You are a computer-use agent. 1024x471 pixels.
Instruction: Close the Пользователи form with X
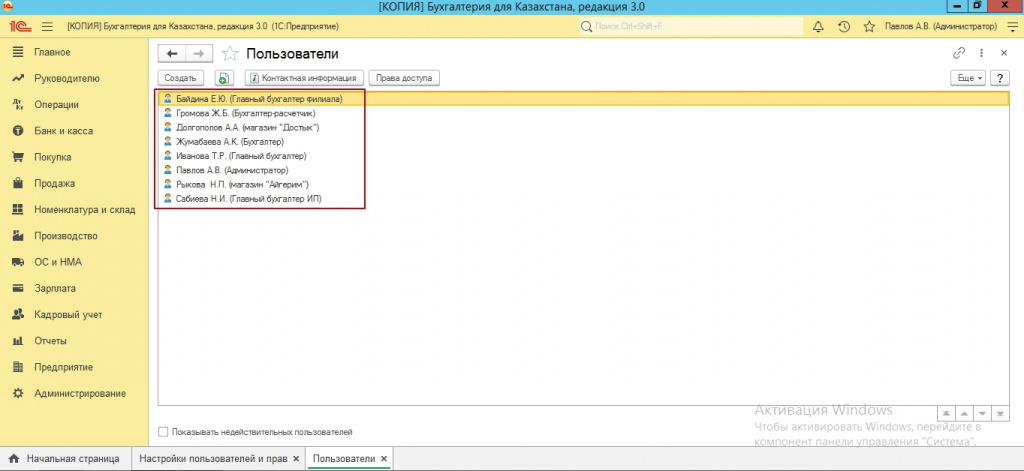tap(1004, 53)
